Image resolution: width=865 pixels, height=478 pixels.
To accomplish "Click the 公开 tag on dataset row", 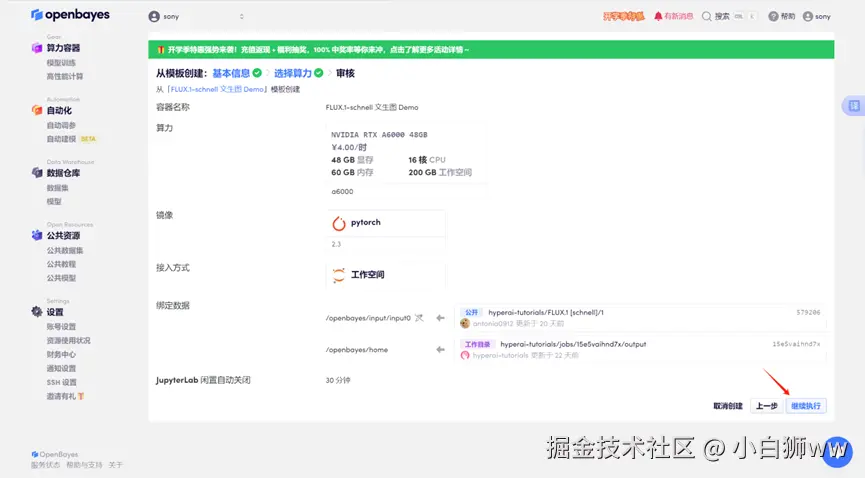I will tap(471, 312).
